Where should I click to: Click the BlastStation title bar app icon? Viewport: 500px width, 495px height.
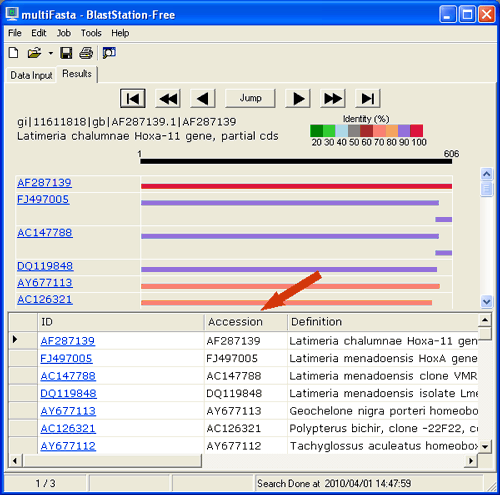tap(12, 14)
